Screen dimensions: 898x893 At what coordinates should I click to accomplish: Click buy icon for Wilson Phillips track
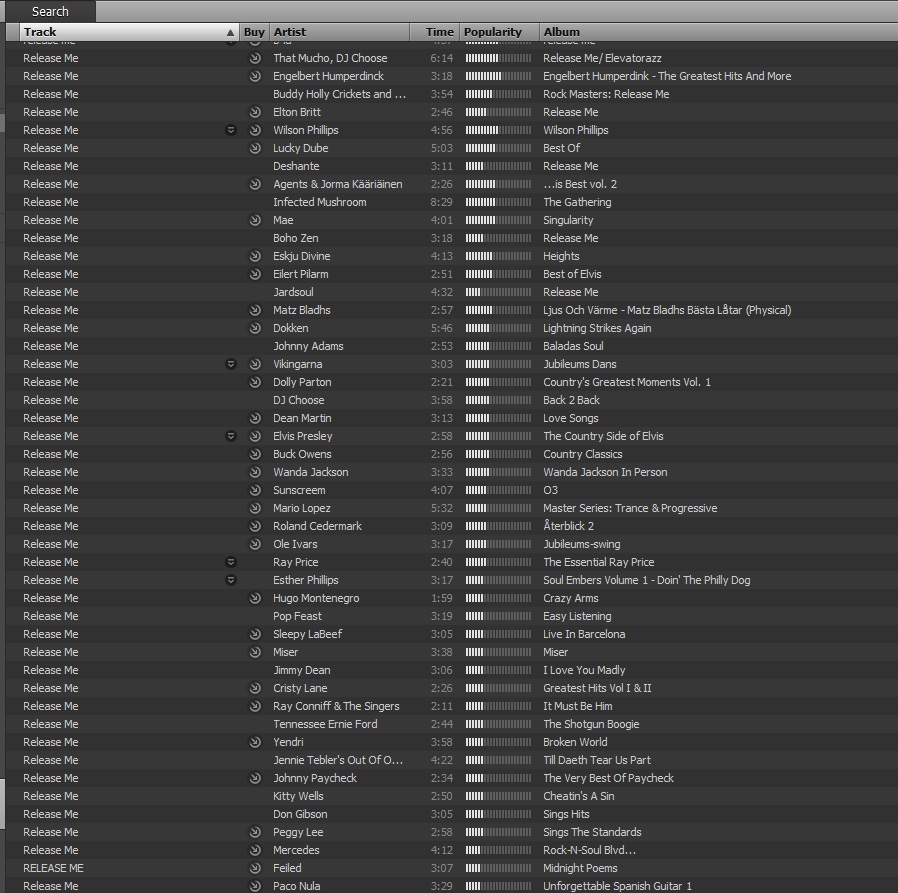click(x=255, y=130)
